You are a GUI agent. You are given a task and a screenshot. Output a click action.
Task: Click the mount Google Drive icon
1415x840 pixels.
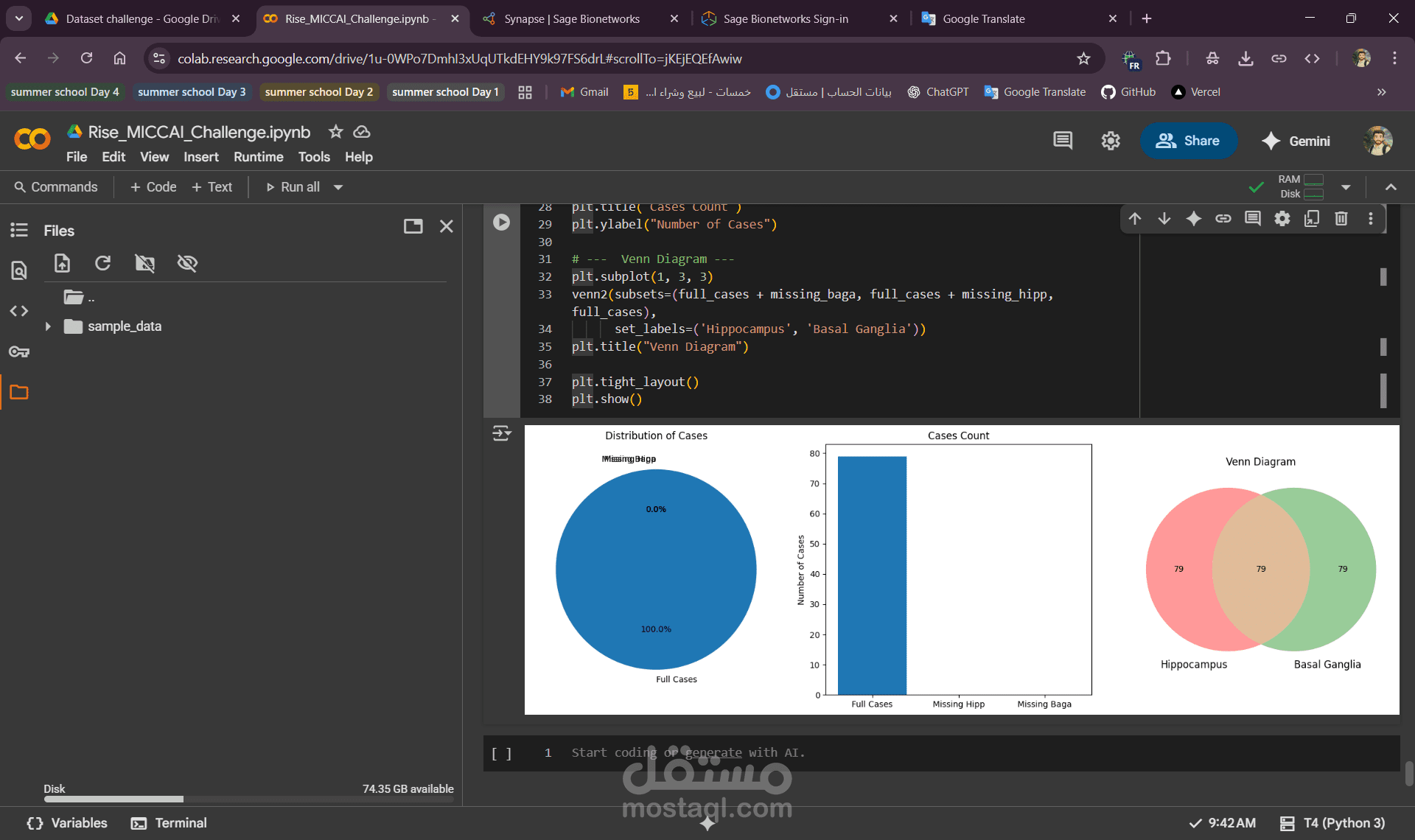click(x=145, y=263)
